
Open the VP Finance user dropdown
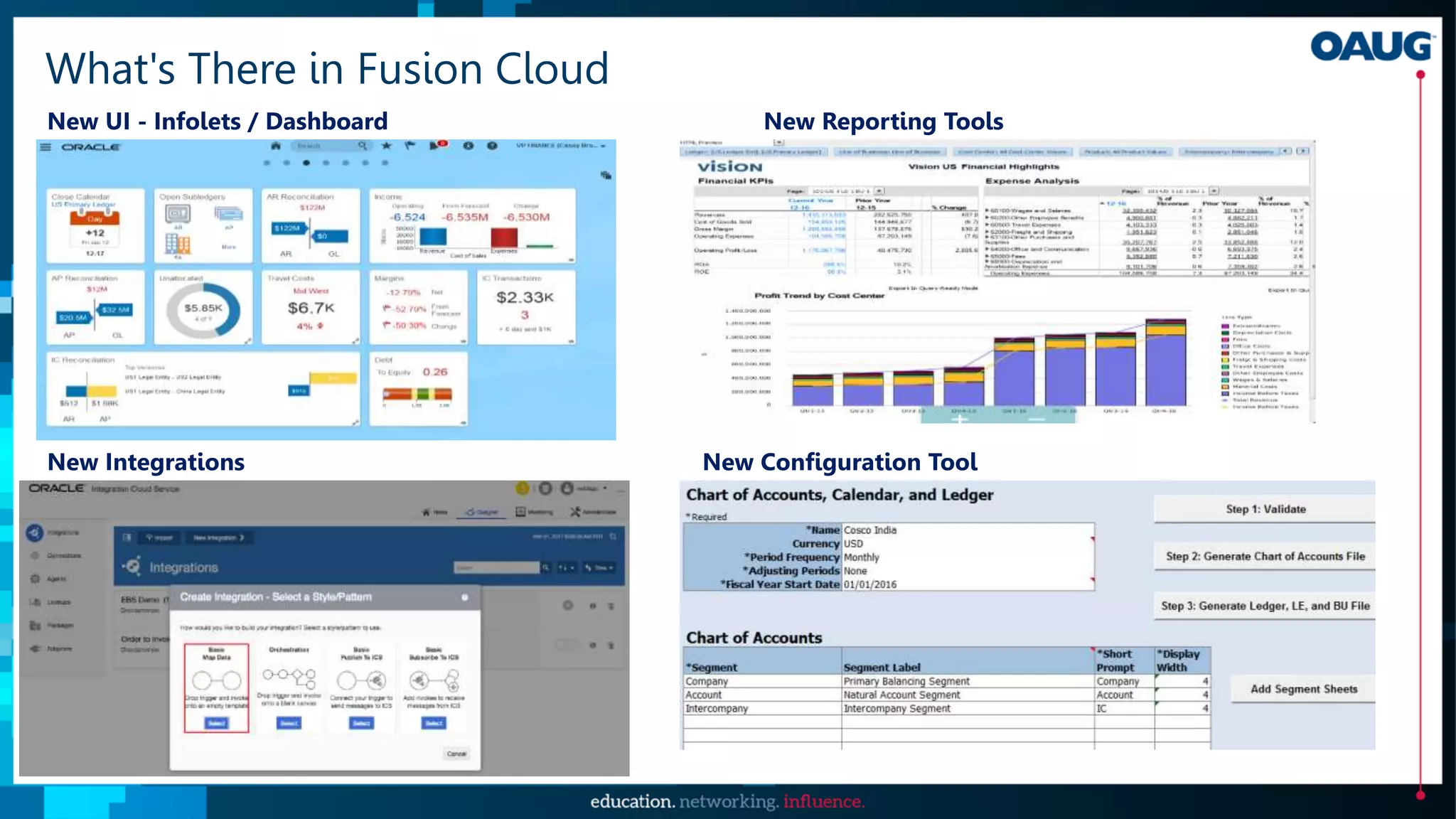click(x=561, y=146)
